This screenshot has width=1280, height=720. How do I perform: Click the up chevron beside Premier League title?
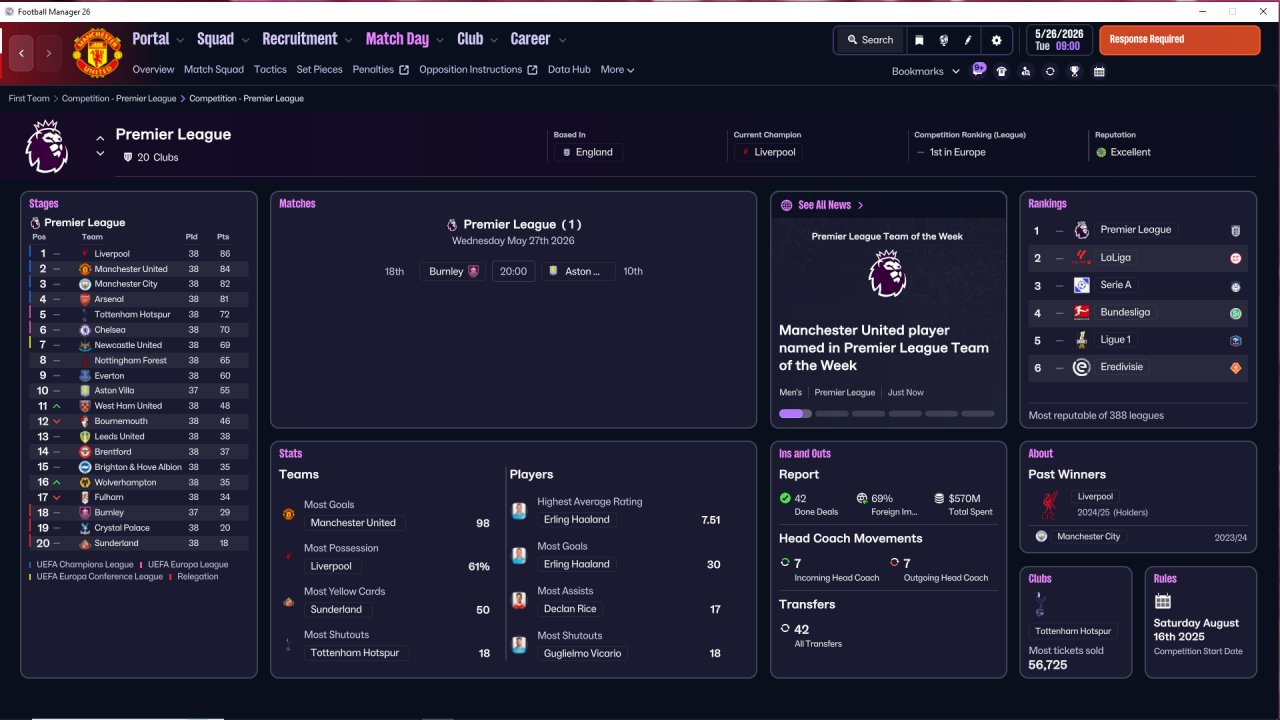coord(100,138)
